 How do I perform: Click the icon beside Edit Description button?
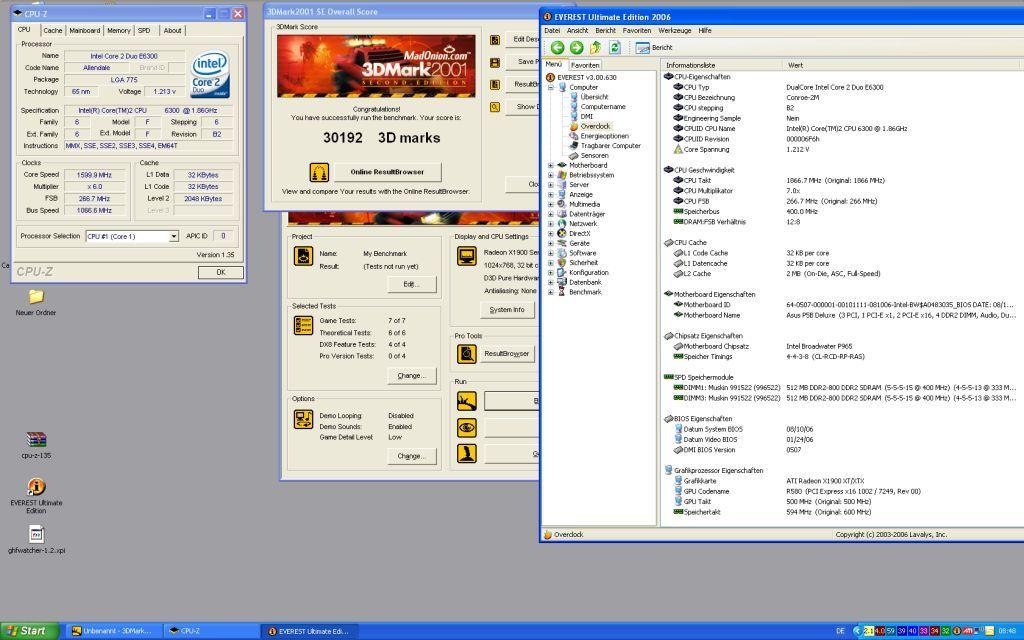(x=495, y=40)
